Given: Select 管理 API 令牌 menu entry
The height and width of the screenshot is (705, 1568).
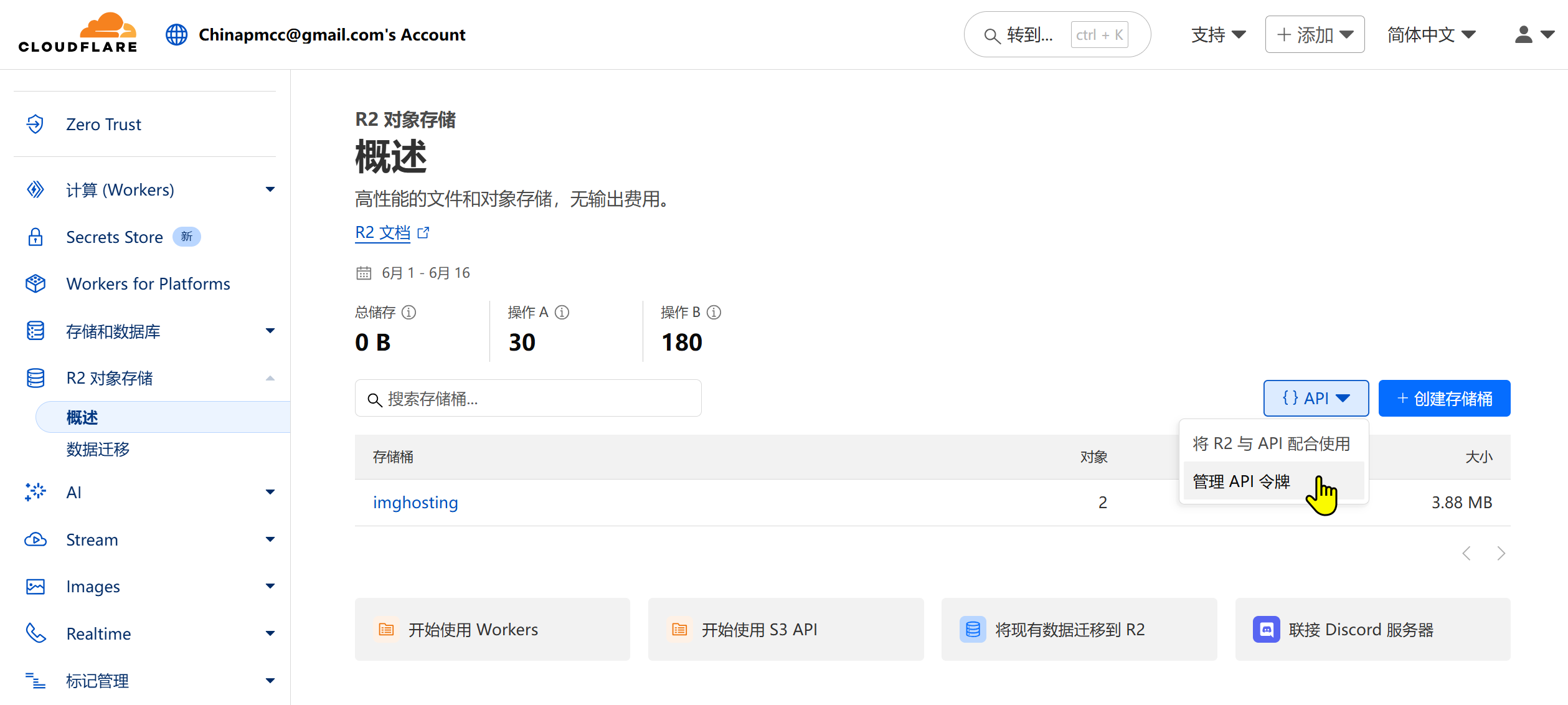Looking at the screenshot, I should coord(1241,481).
